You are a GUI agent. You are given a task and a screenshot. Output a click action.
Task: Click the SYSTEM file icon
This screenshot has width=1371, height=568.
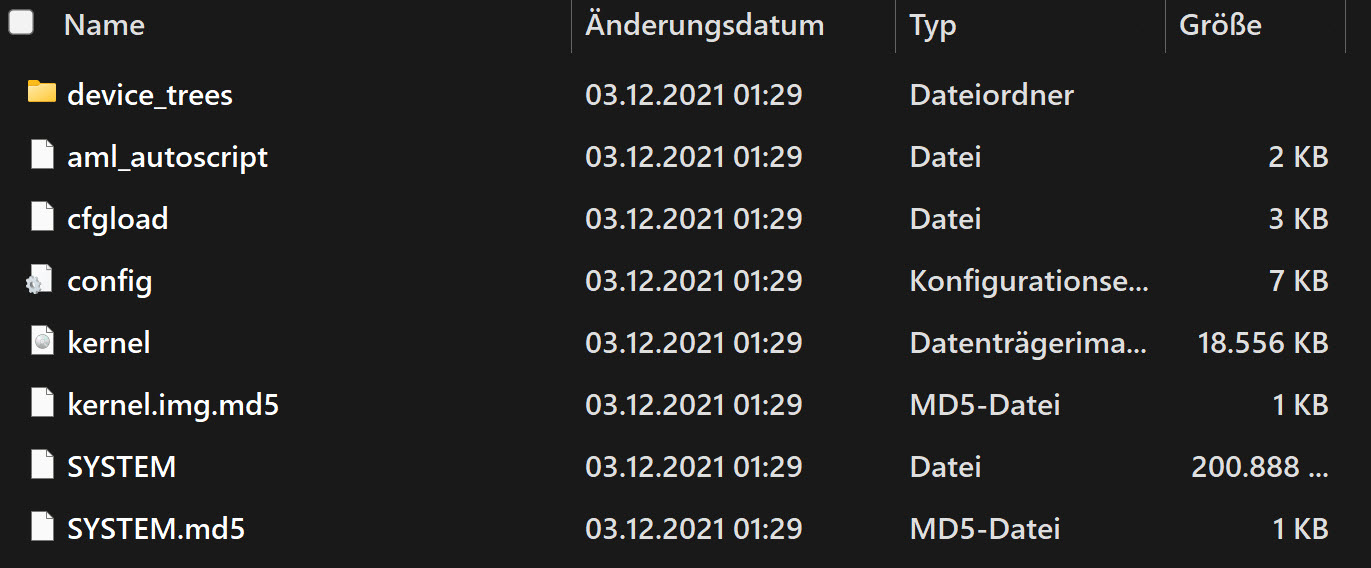click(x=41, y=466)
